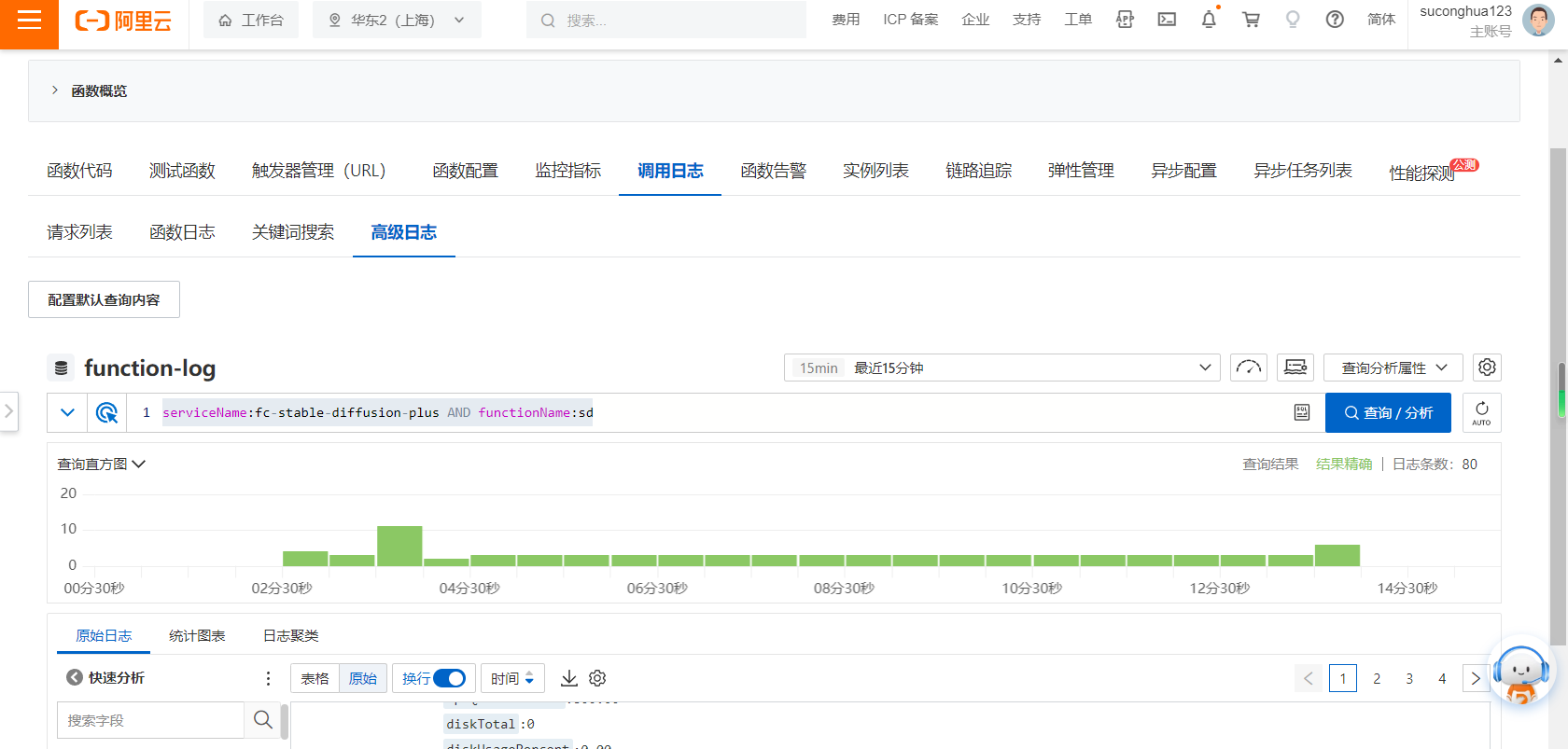The width and height of the screenshot is (1568, 749).
Task: Open the 最近15分钟 time range dropdown
Action: click(1002, 368)
